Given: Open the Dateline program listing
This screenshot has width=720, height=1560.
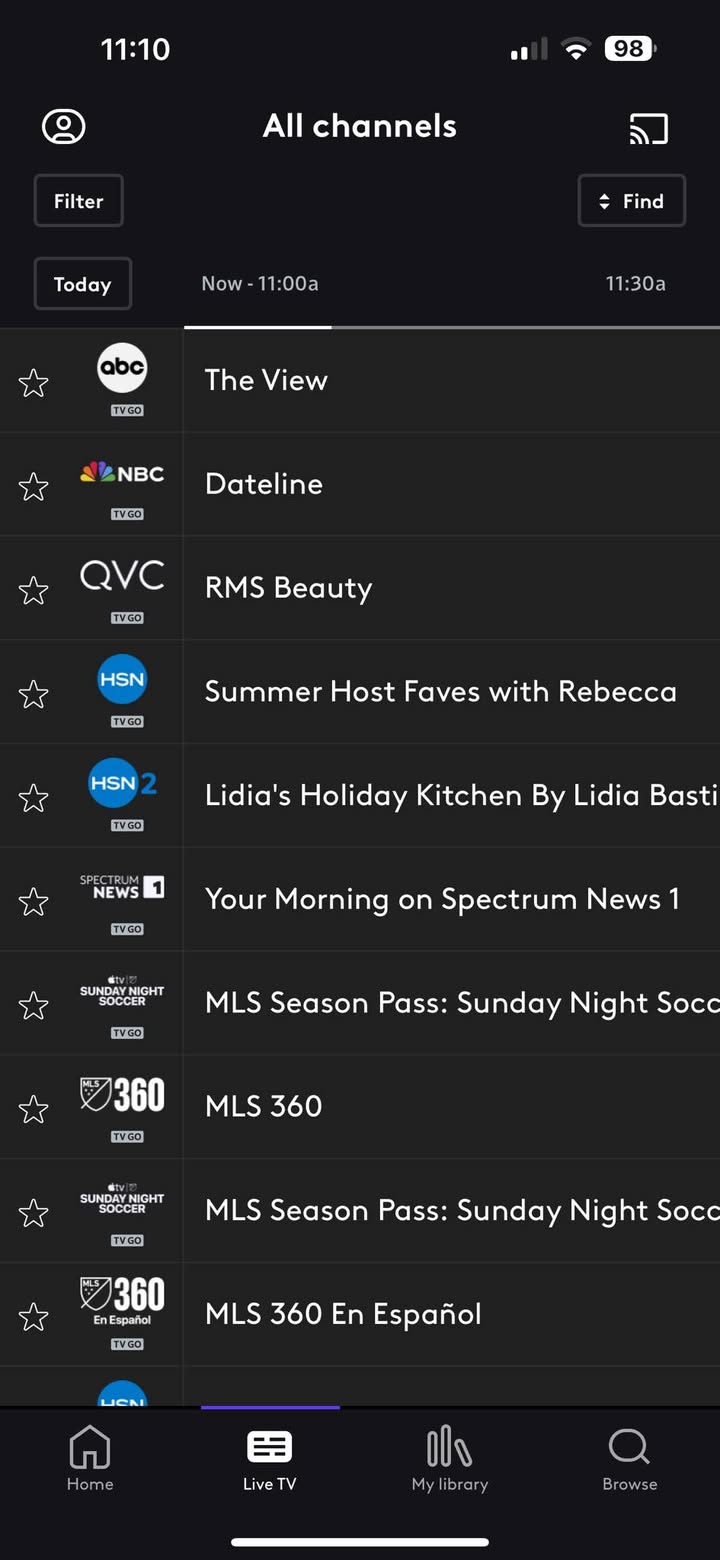Looking at the screenshot, I should (x=452, y=484).
